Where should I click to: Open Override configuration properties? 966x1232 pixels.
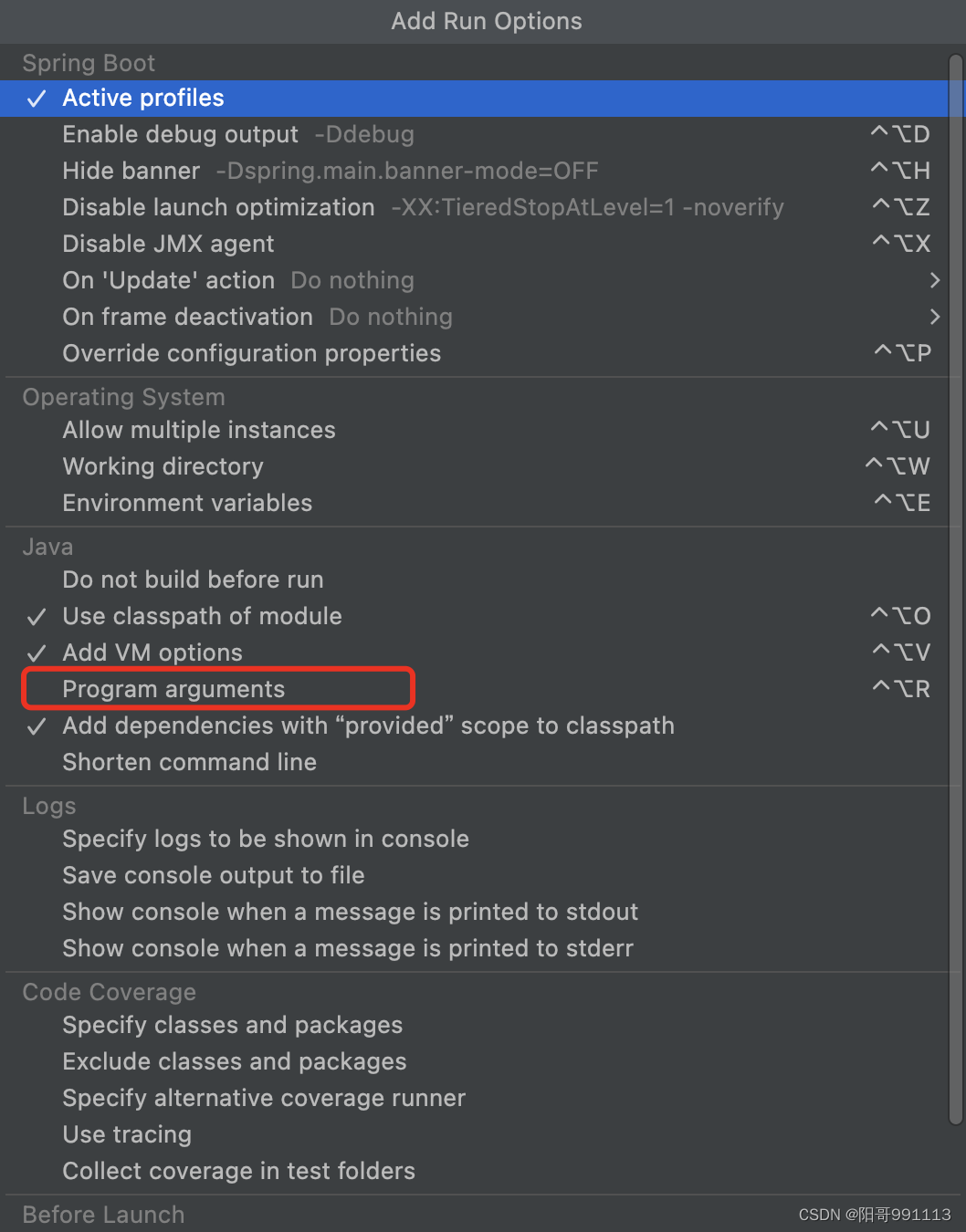[x=477, y=353]
